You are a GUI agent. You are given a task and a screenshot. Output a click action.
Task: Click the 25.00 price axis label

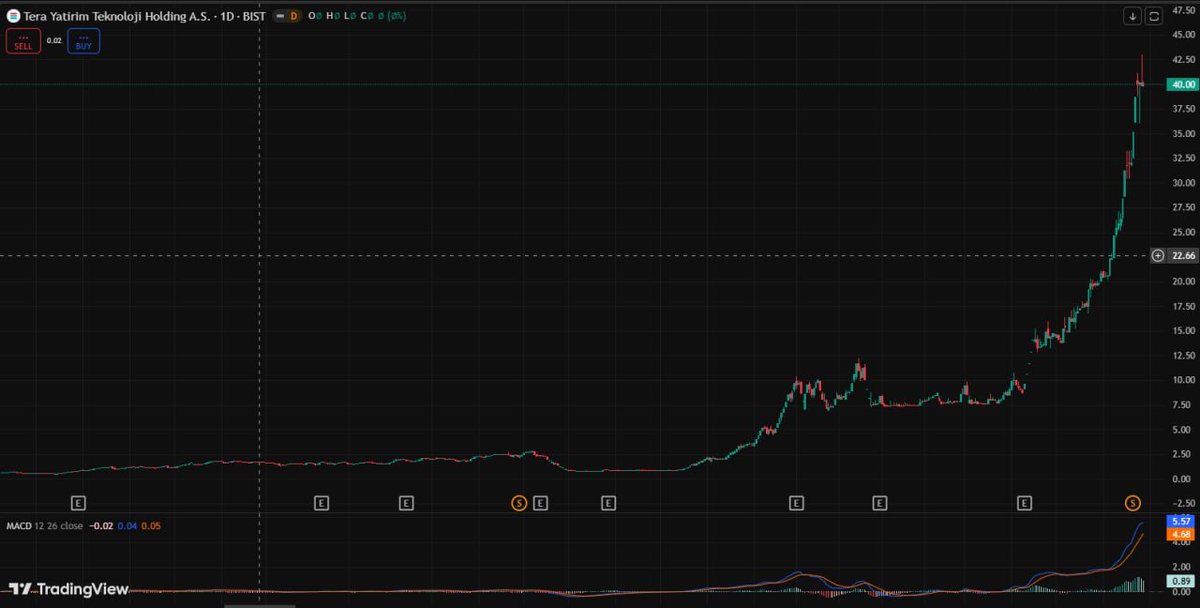(x=1184, y=232)
